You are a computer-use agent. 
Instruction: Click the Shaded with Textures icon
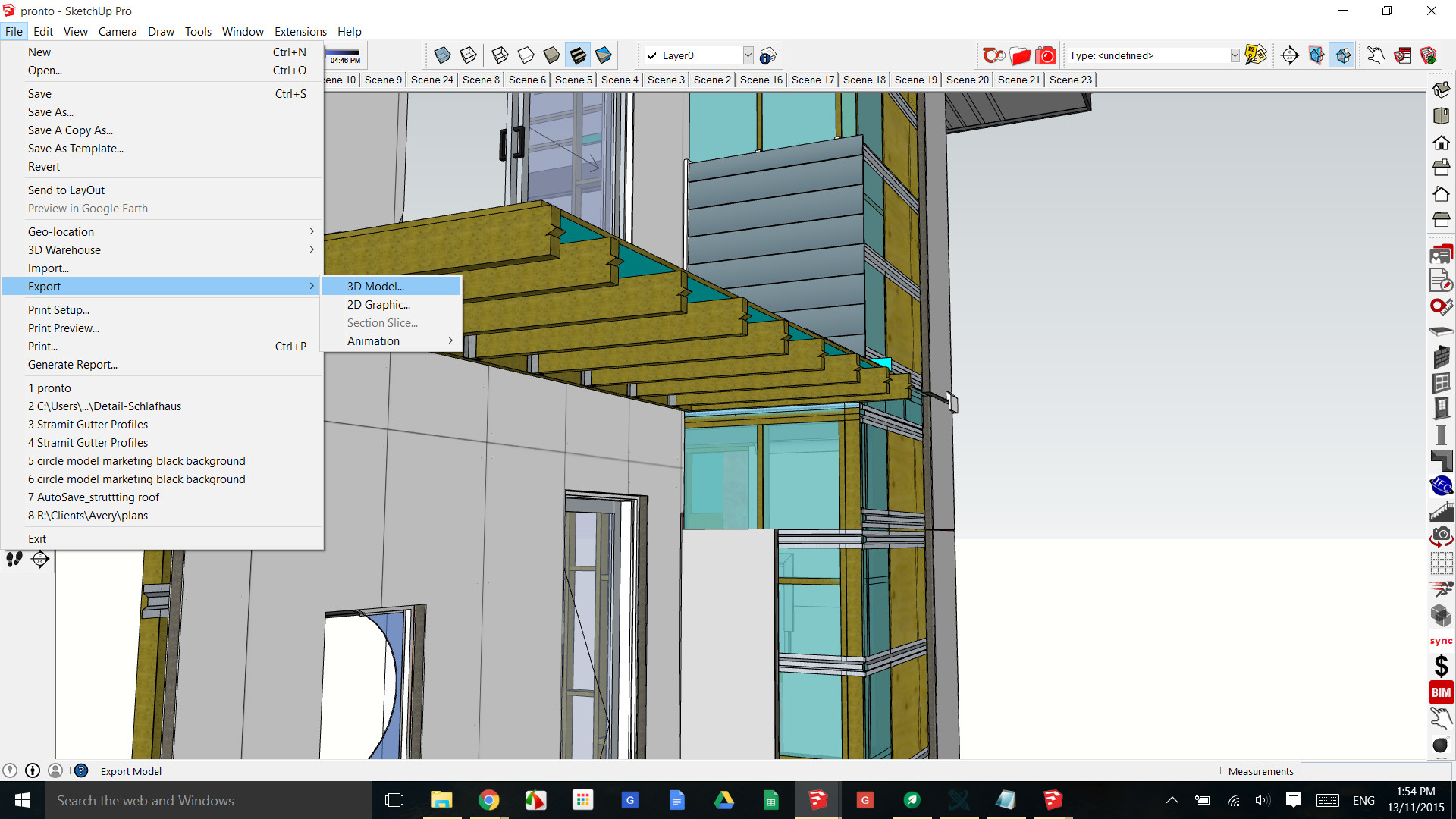pyautogui.click(x=578, y=55)
